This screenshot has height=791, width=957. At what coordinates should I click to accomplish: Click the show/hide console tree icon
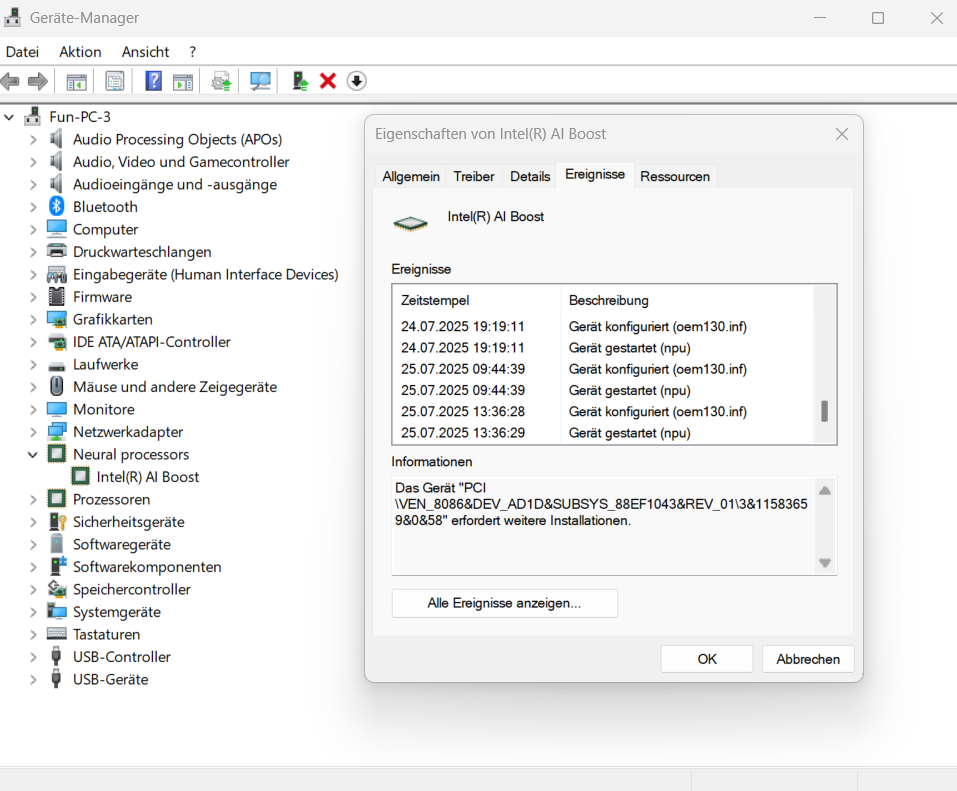pyautogui.click(x=76, y=81)
